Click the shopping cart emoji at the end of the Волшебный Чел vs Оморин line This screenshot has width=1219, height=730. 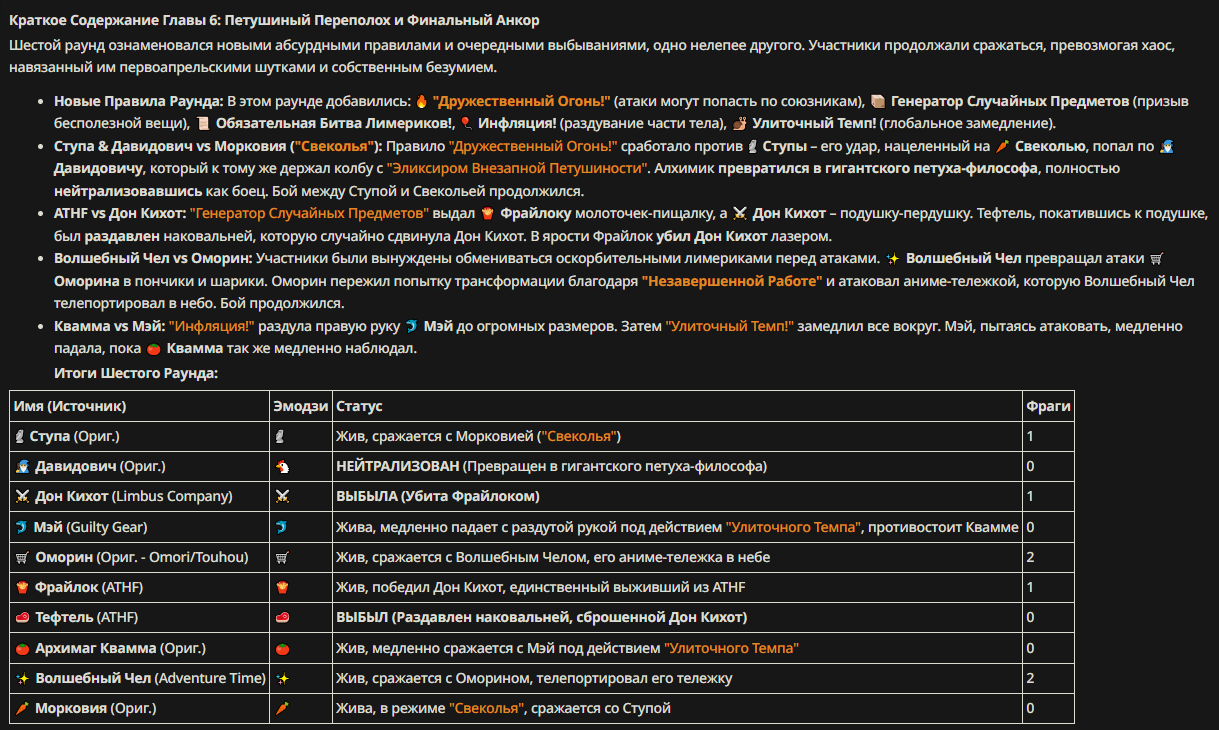click(x=1157, y=258)
